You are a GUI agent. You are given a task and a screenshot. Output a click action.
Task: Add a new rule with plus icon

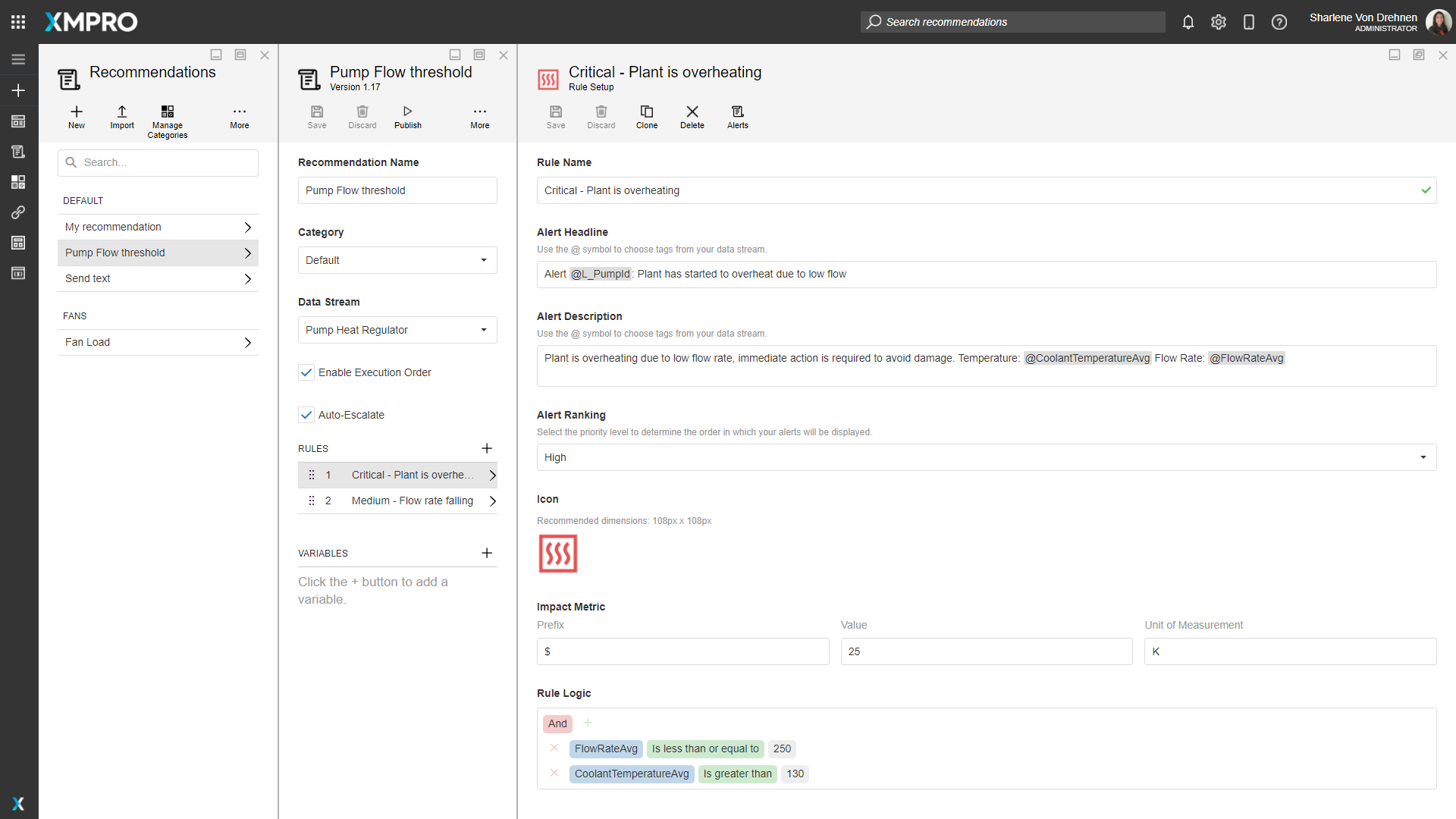(487, 448)
